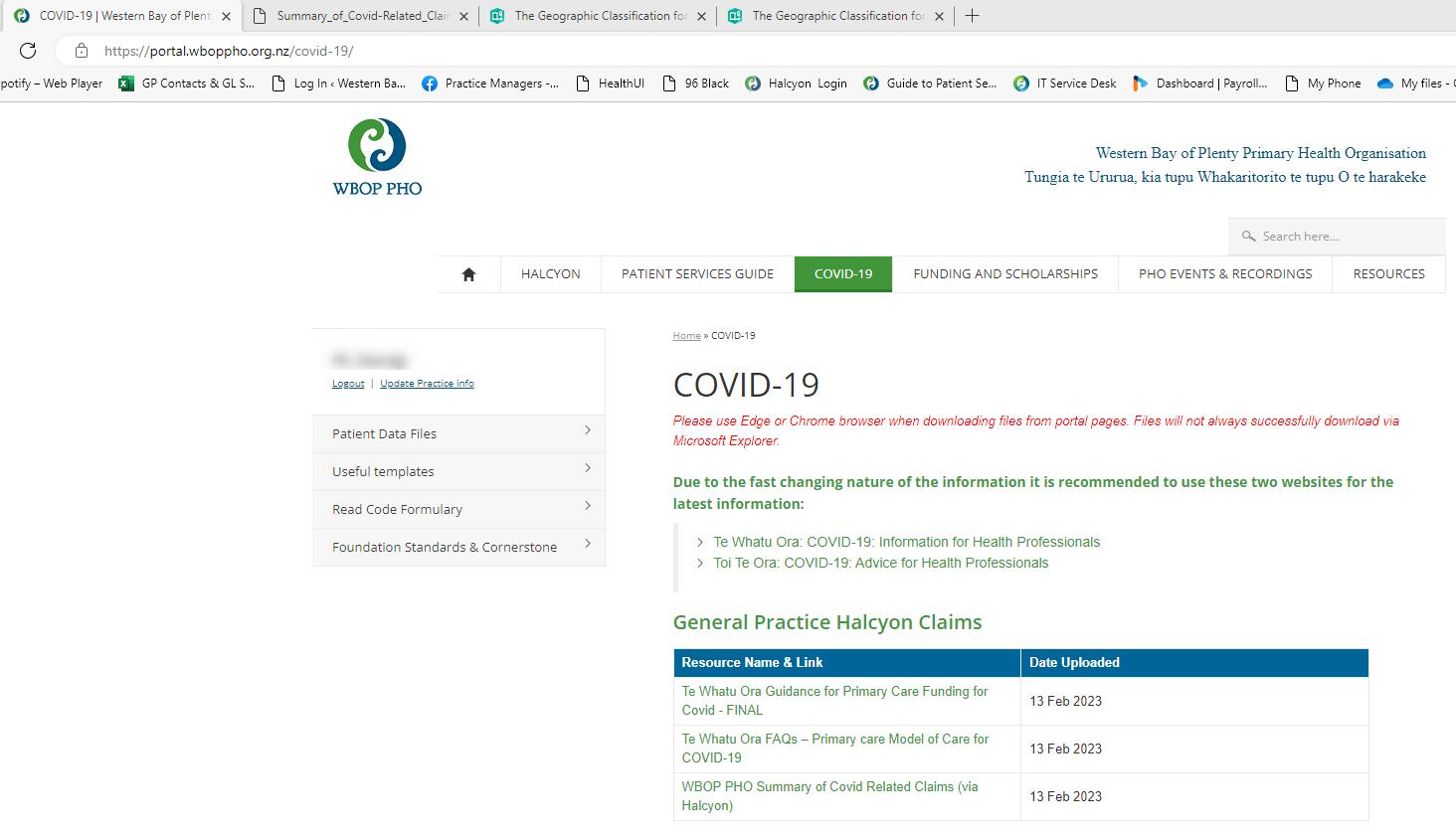1456x834 pixels.
Task: Open the My Phone bookmark
Action: (1323, 83)
